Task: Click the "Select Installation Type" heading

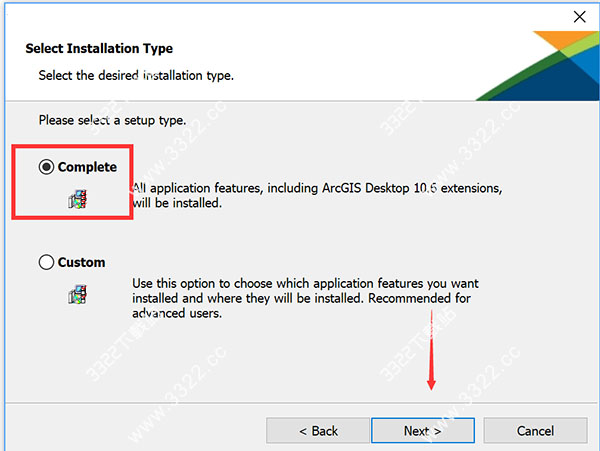Action: [99, 49]
